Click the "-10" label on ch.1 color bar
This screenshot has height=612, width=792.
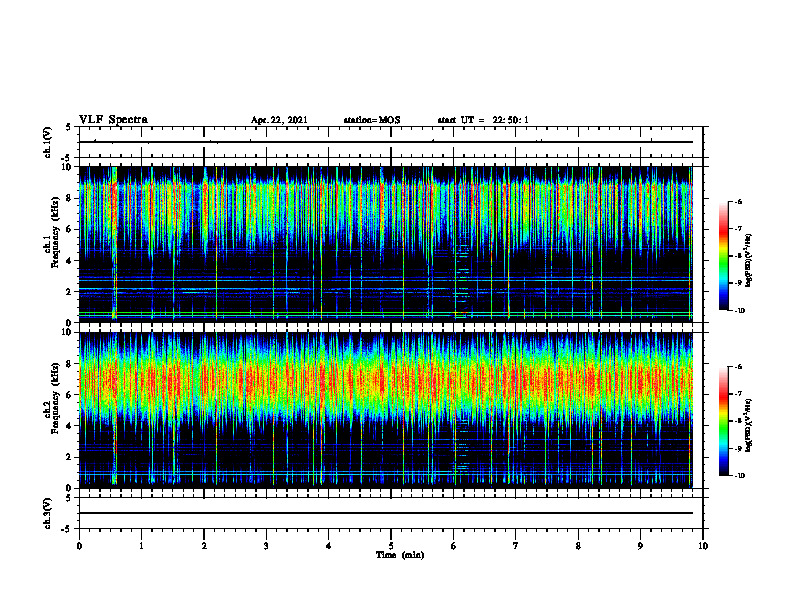point(739,311)
